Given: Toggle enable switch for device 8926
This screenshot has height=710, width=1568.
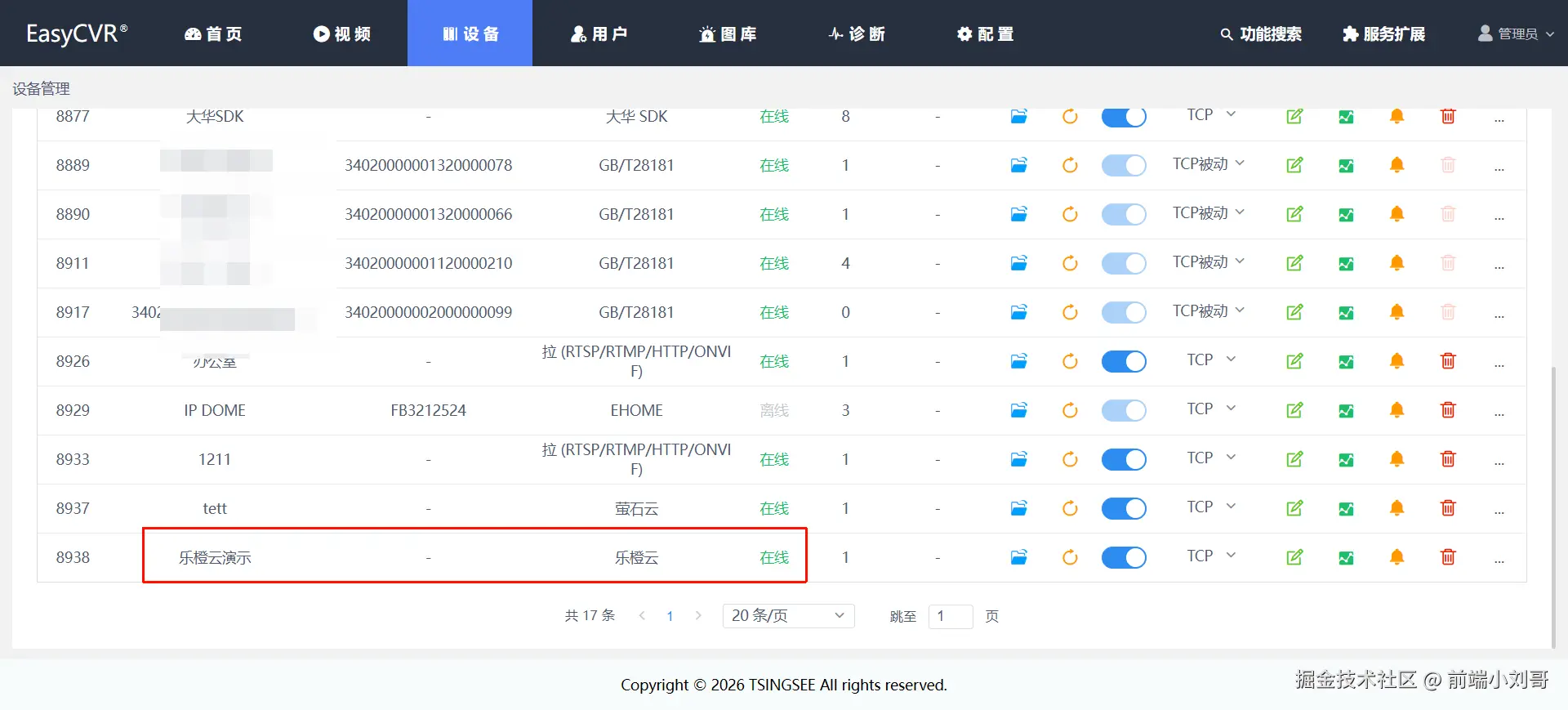Looking at the screenshot, I should pyautogui.click(x=1124, y=361).
